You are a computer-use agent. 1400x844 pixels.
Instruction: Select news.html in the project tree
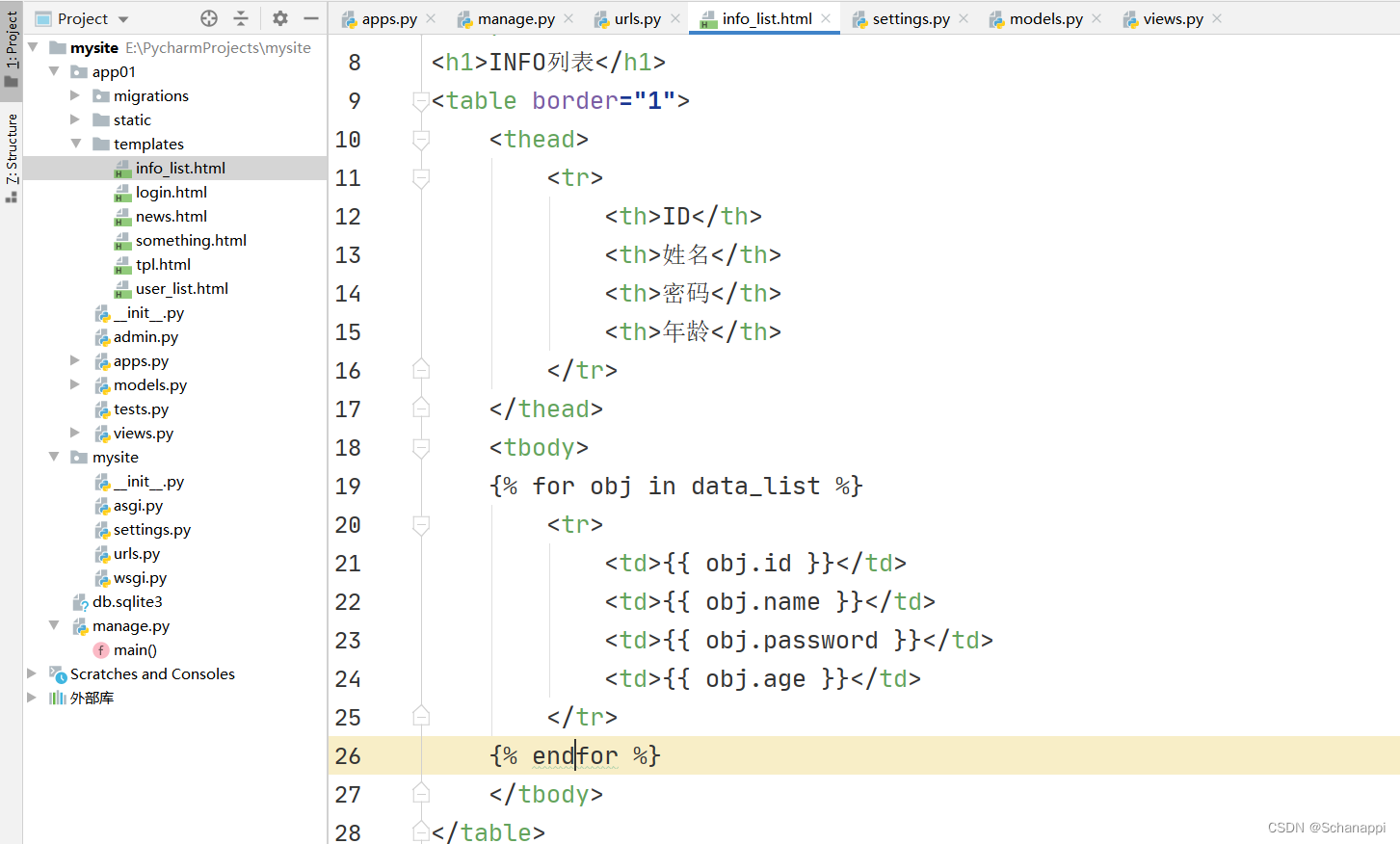click(171, 216)
